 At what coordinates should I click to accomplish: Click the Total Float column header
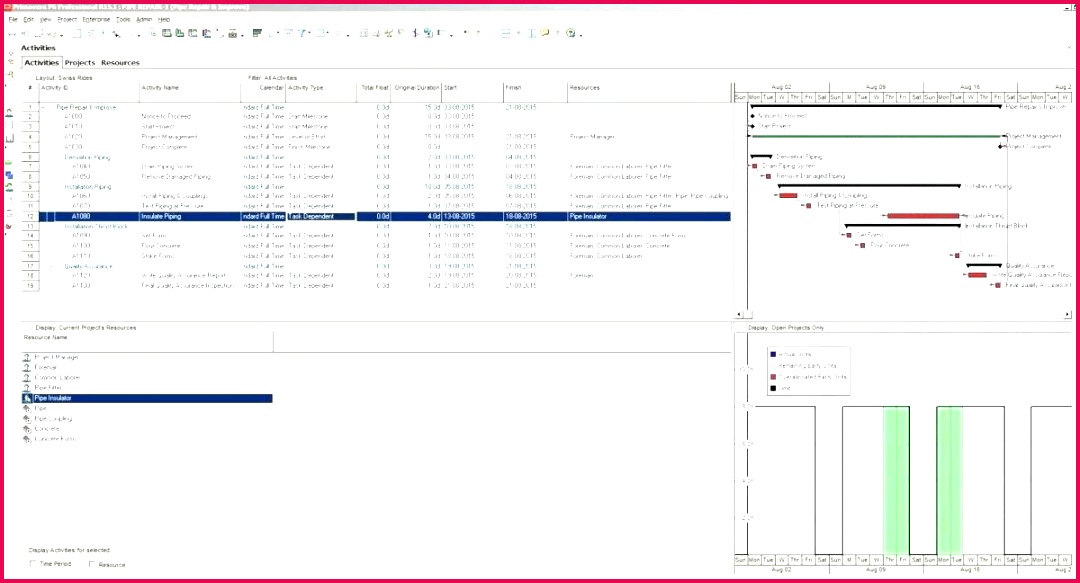coord(374,88)
